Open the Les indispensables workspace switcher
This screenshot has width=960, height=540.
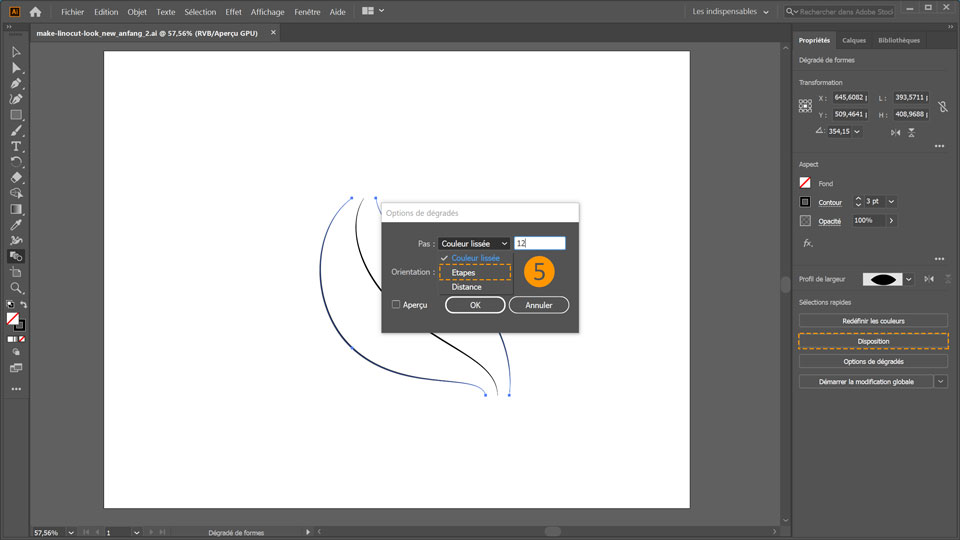(x=730, y=12)
